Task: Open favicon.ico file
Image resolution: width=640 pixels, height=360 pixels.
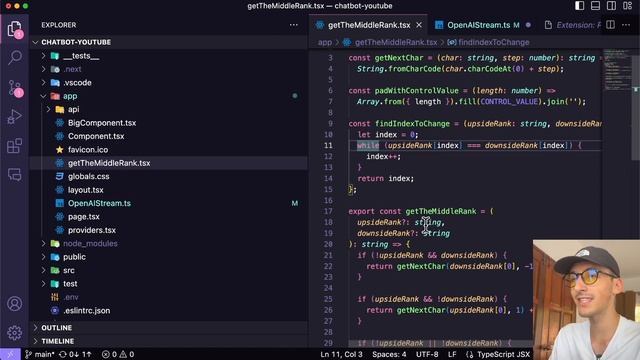Action: (168, 150)
